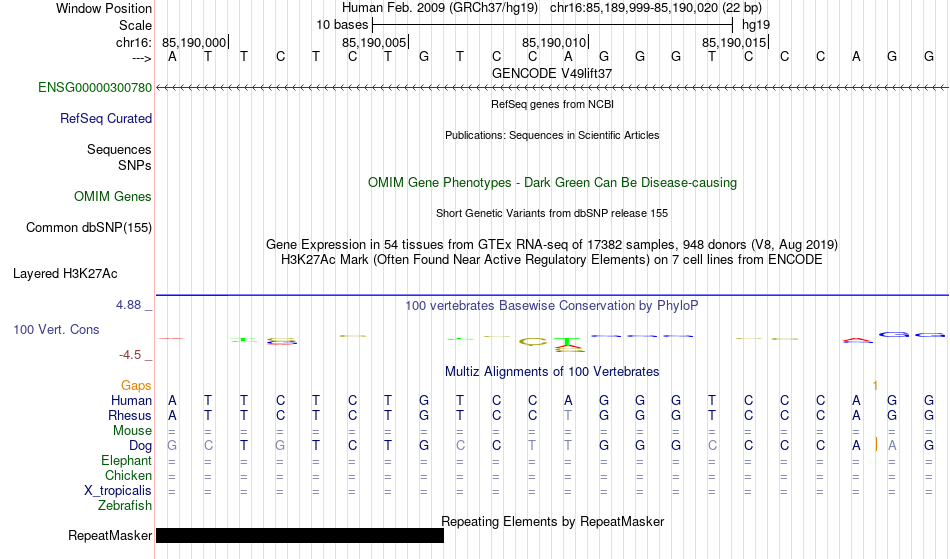Click the Scale row label
This screenshot has height=559, width=950.
(135, 25)
